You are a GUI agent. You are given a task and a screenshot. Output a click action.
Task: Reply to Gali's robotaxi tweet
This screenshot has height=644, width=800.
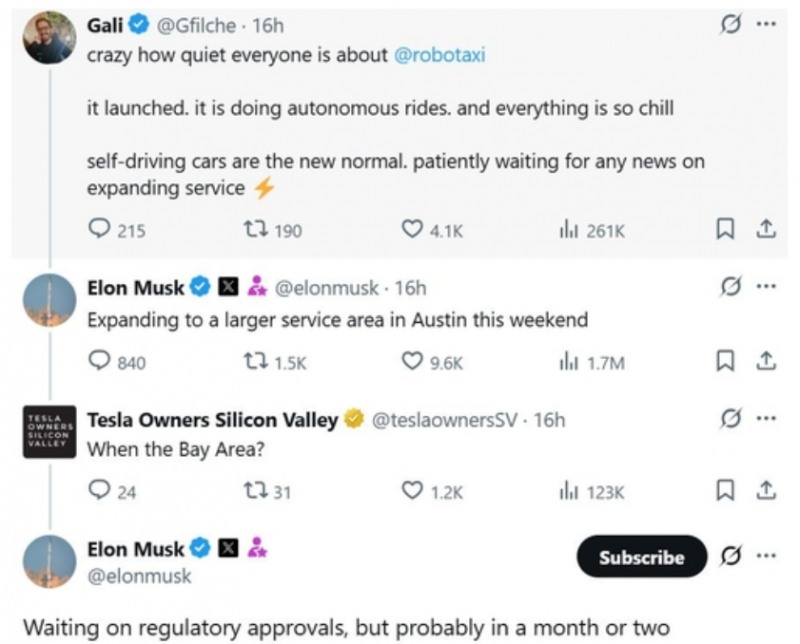pos(98,231)
